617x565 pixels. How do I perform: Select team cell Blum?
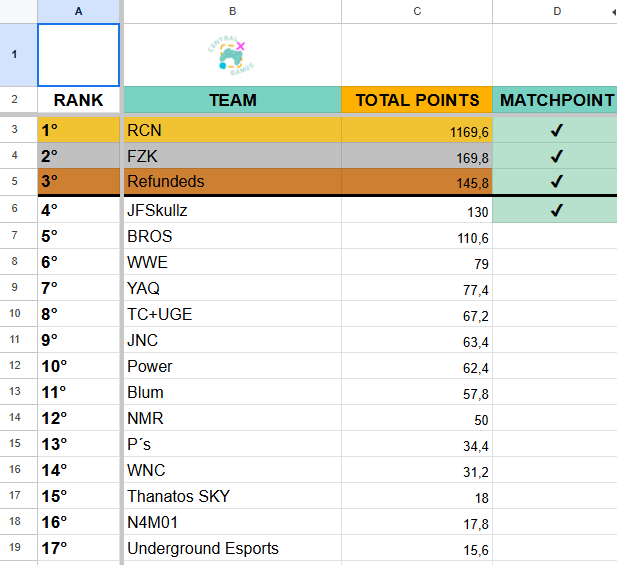pos(233,391)
